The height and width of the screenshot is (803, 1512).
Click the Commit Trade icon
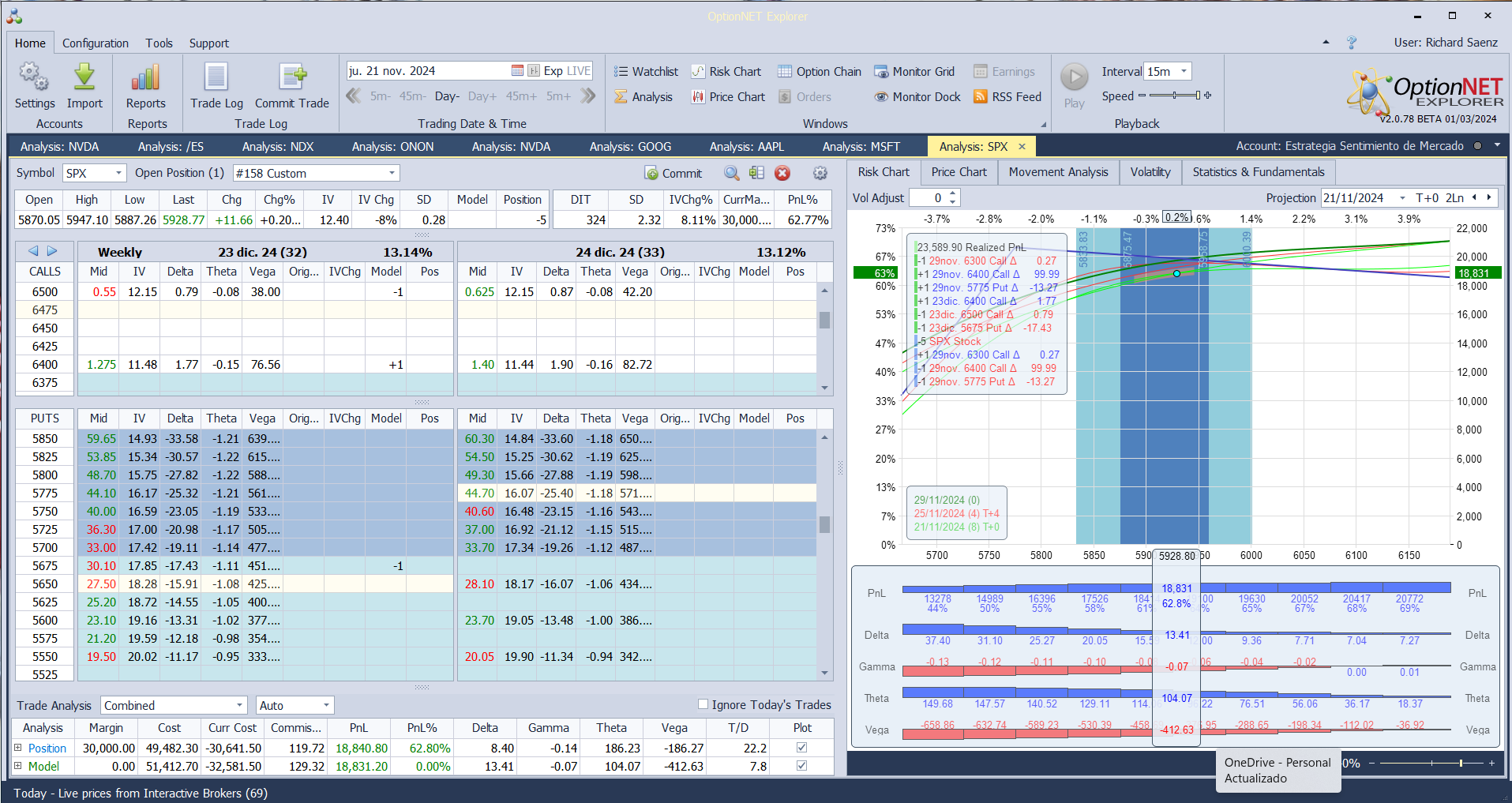[x=292, y=77]
